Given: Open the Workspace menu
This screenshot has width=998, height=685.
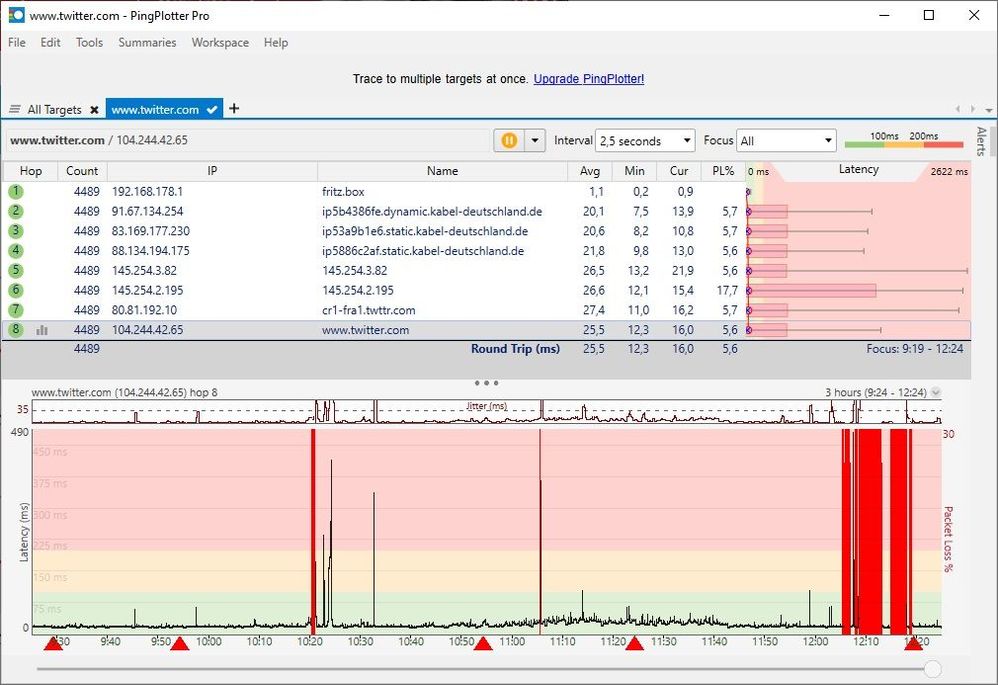Looking at the screenshot, I should [x=220, y=42].
